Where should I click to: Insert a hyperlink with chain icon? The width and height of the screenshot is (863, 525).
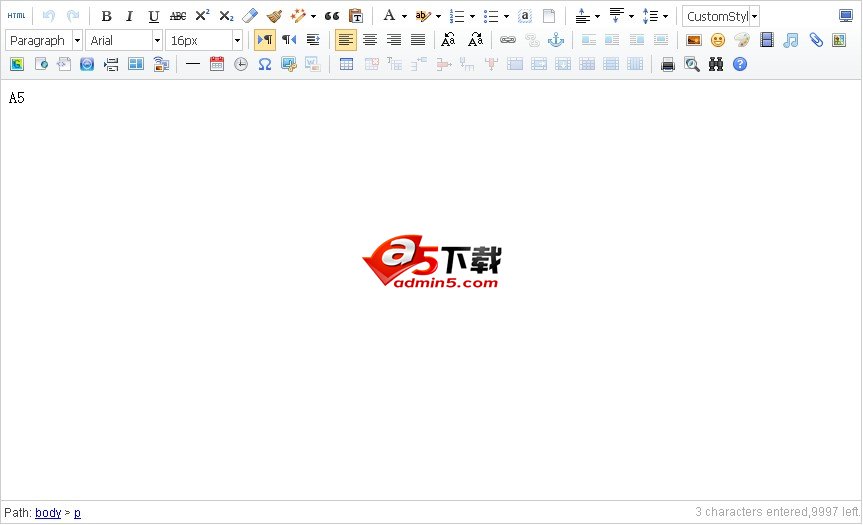(x=507, y=40)
